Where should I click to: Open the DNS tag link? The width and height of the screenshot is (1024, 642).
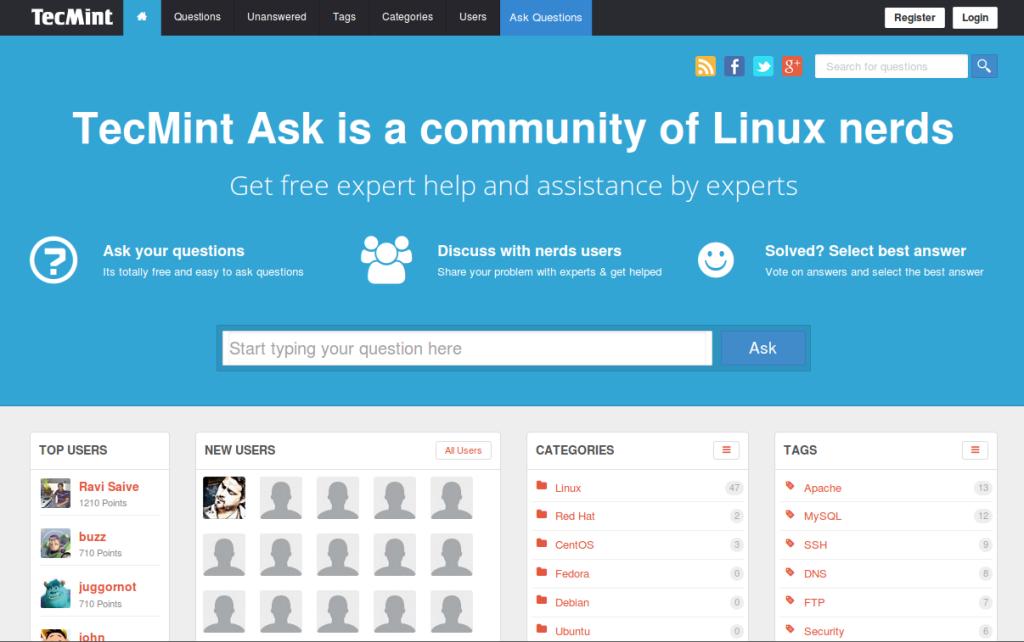815,573
